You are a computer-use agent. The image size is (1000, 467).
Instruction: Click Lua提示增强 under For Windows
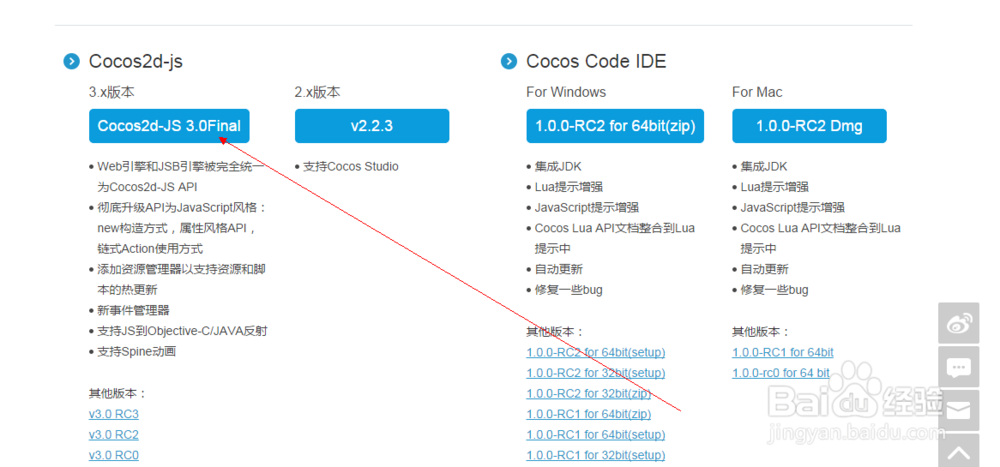coord(569,187)
